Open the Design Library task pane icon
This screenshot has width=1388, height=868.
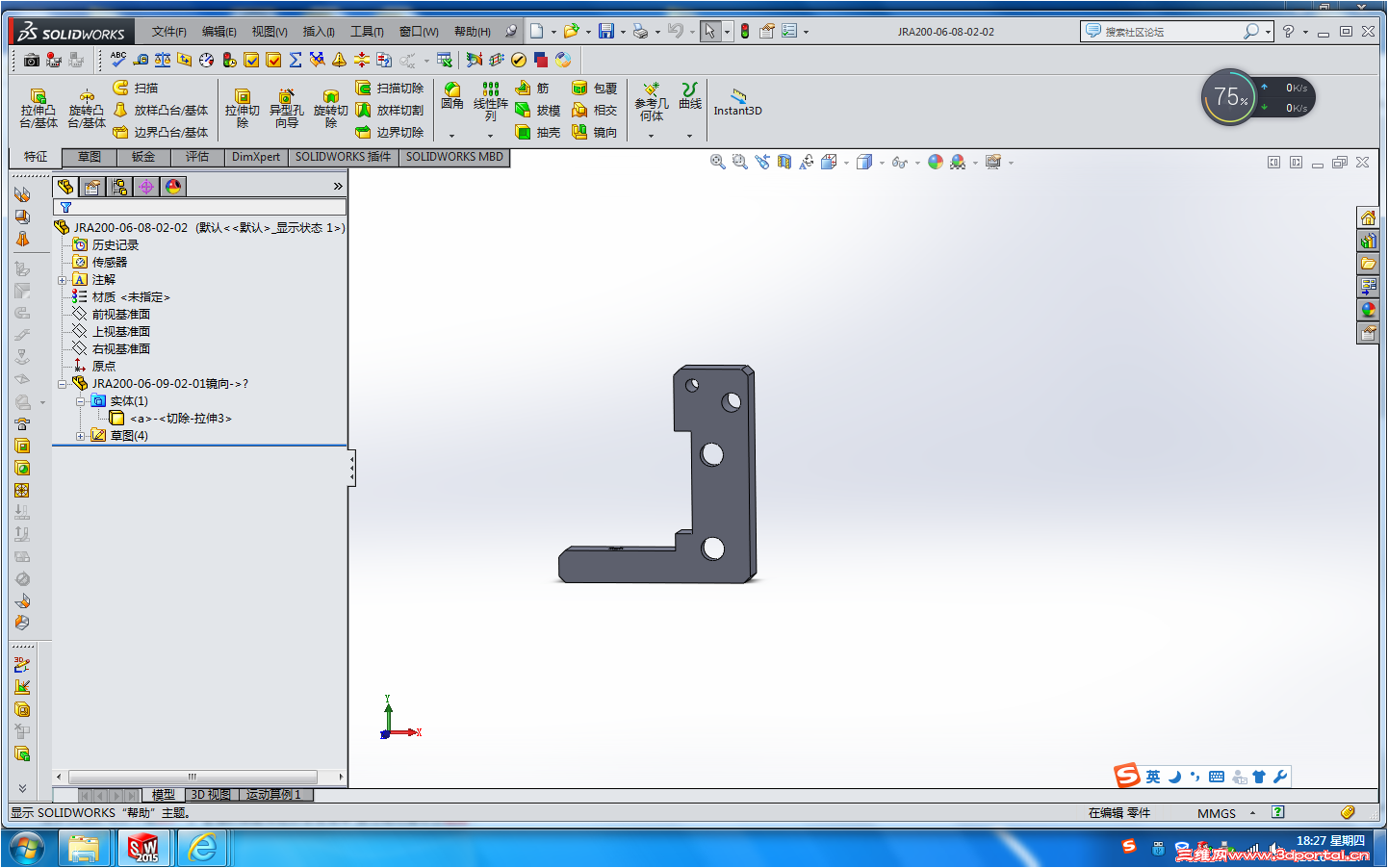1368,241
